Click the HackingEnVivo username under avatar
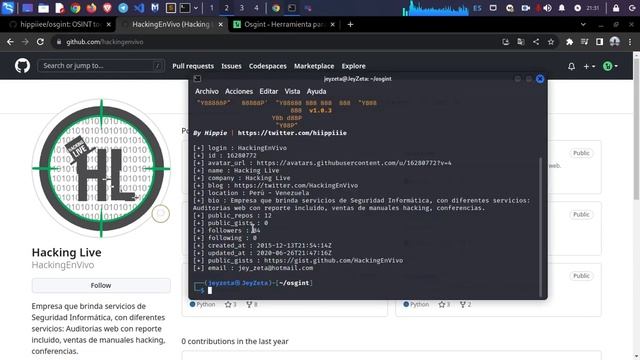This screenshot has width=640, height=360. click(63, 265)
